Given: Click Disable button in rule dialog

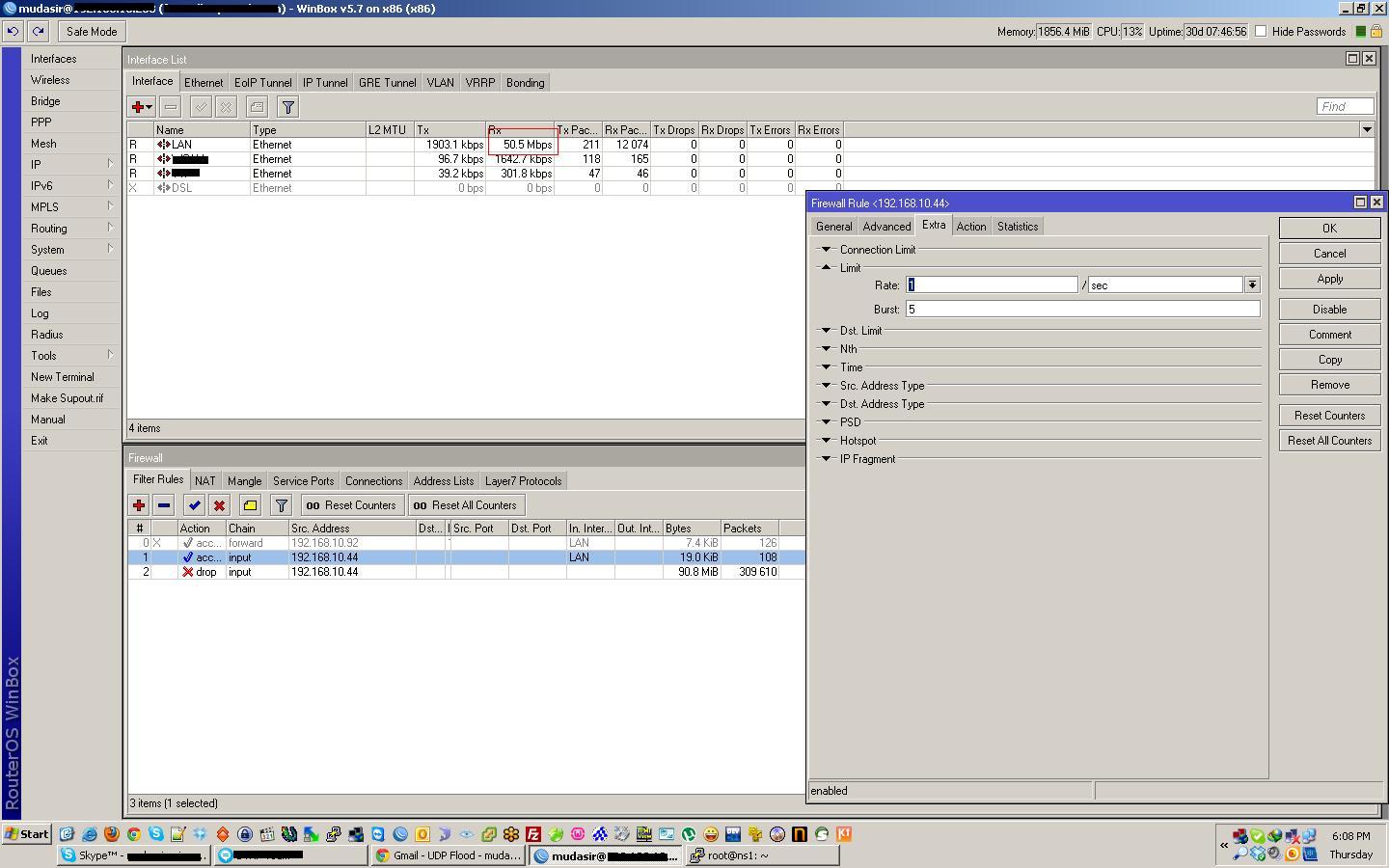Looking at the screenshot, I should coord(1329,310).
